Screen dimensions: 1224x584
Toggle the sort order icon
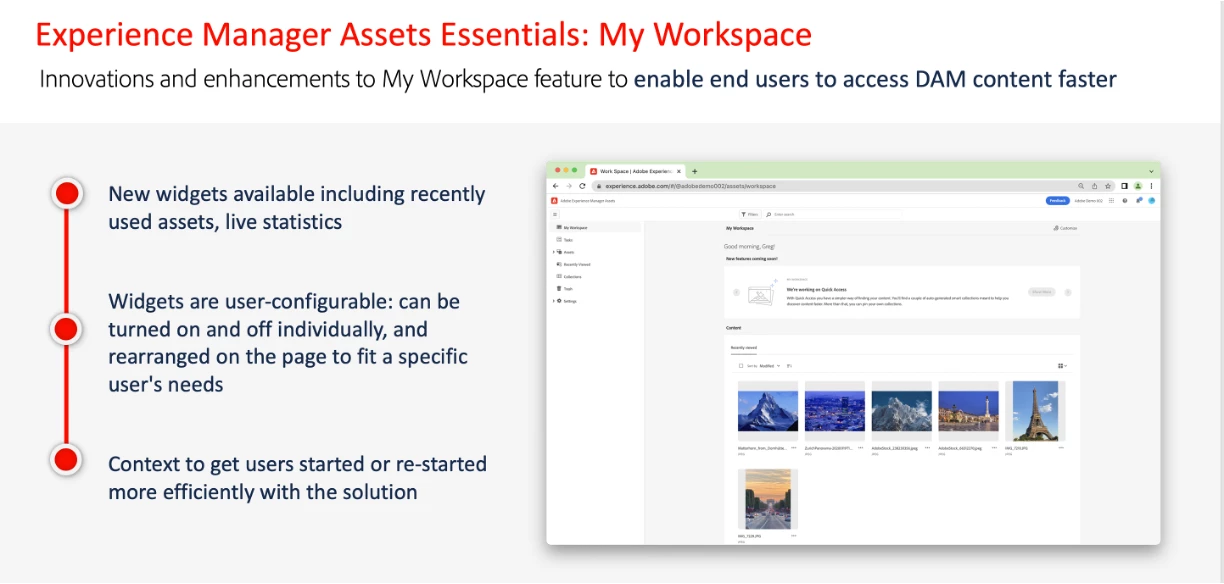point(789,366)
